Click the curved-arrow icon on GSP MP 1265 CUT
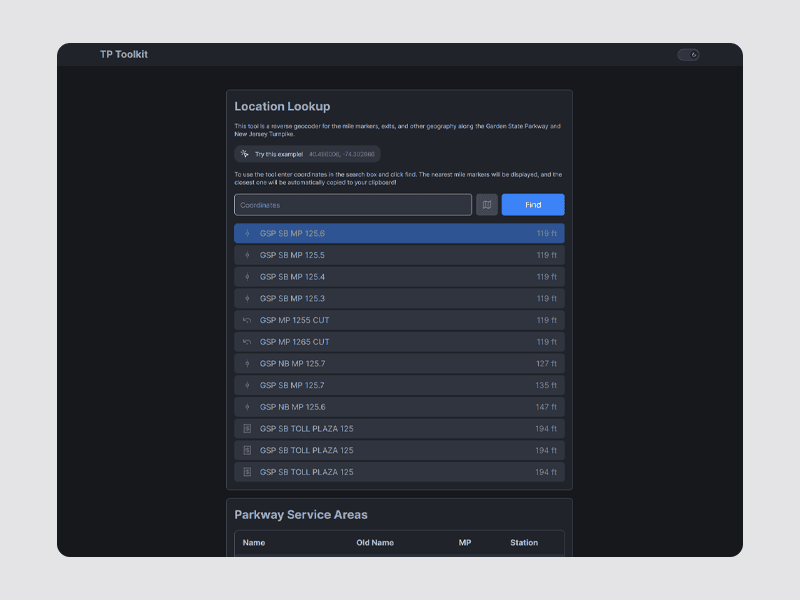This screenshot has width=800, height=600. (247, 341)
